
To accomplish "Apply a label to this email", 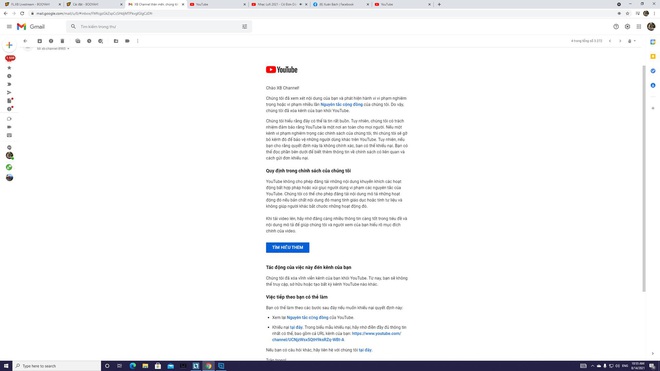I will (127, 41).
